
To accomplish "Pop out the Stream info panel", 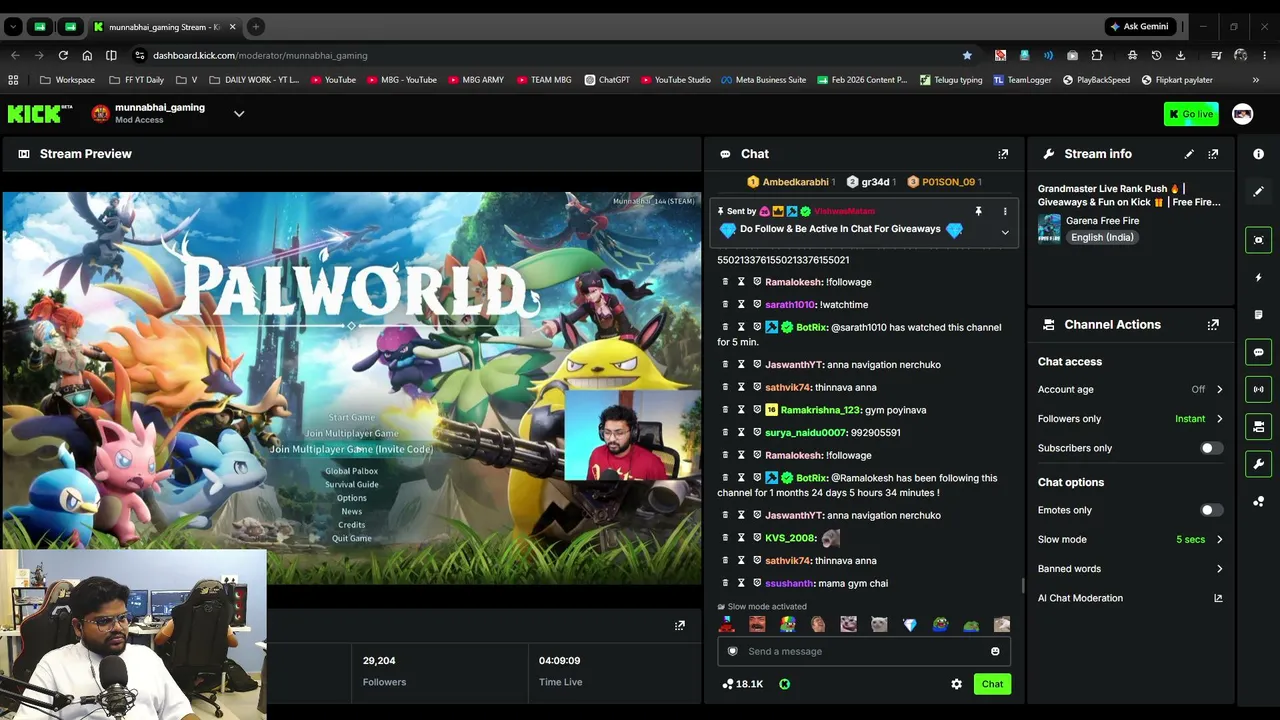I will 1213,154.
